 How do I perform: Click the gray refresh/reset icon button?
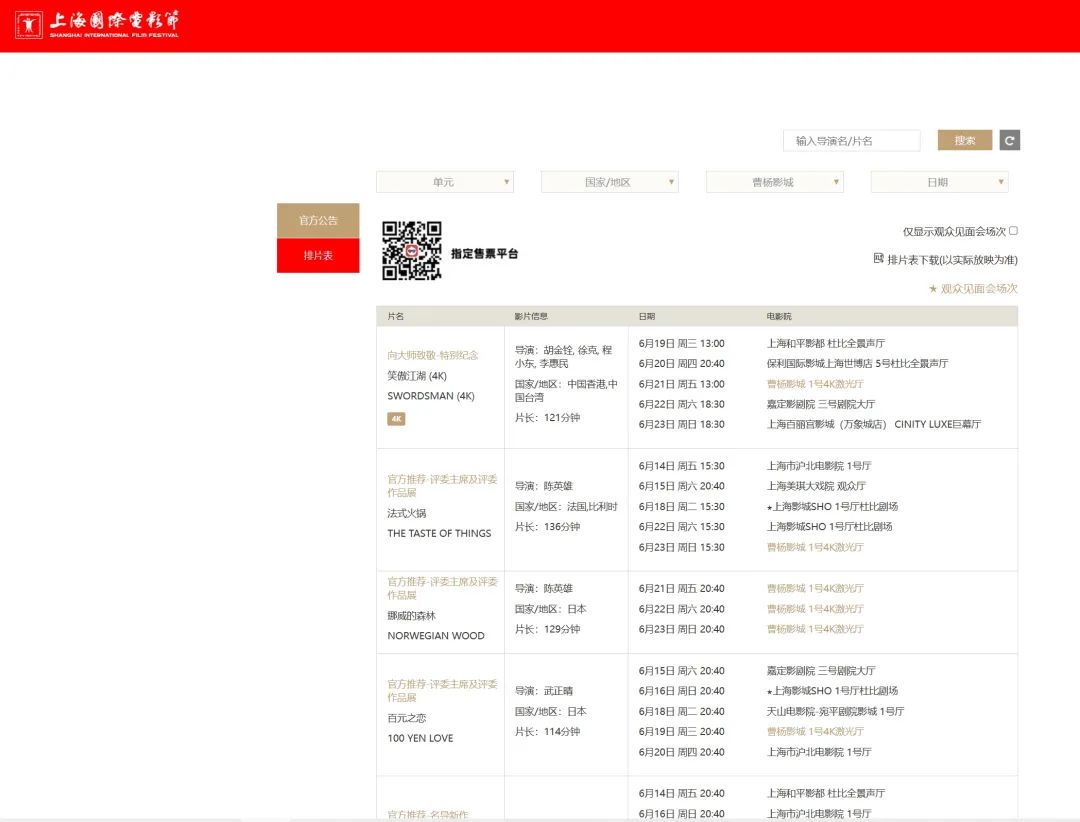(x=1009, y=141)
